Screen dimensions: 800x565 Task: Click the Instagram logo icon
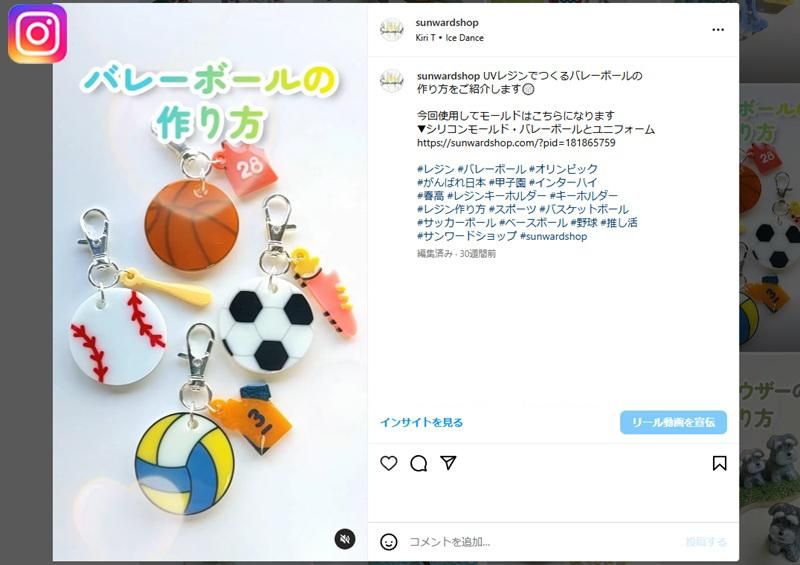(x=38, y=34)
